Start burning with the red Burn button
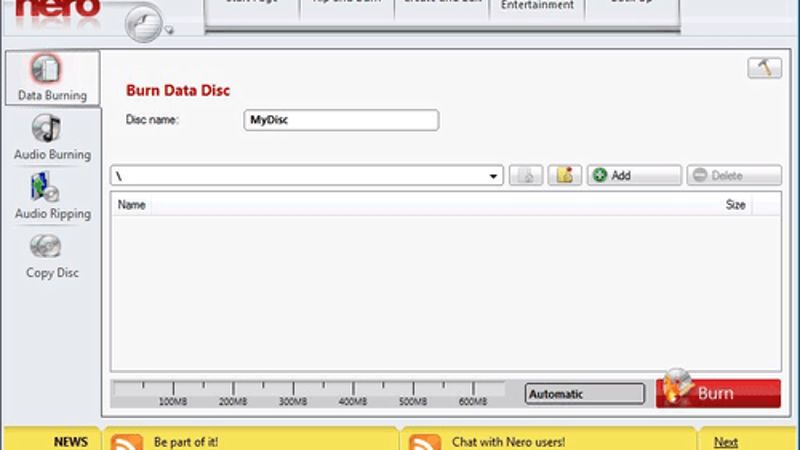The image size is (800, 450). tap(718, 393)
